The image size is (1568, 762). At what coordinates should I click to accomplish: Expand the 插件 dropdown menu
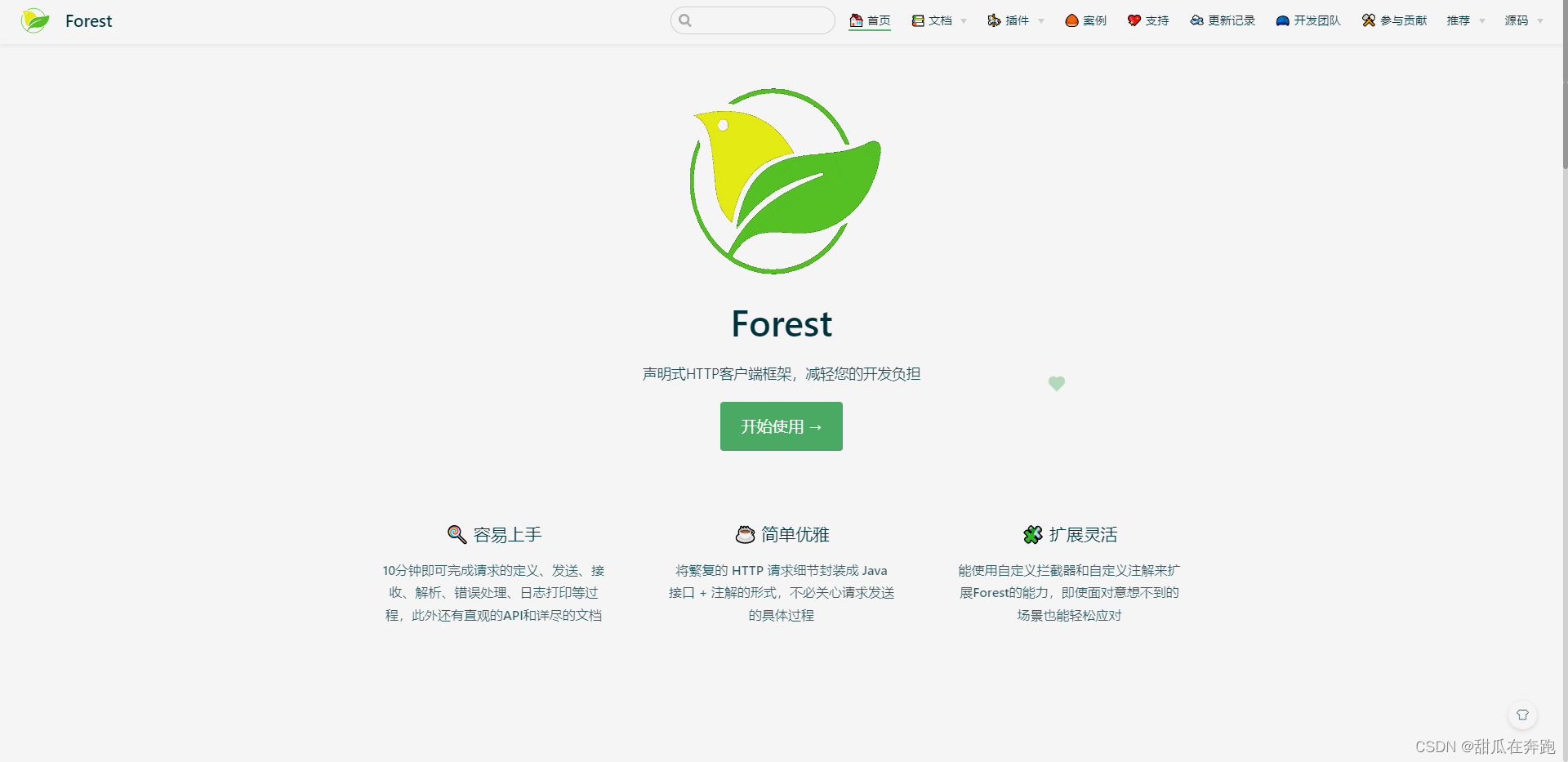click(x=1041, y=20)
